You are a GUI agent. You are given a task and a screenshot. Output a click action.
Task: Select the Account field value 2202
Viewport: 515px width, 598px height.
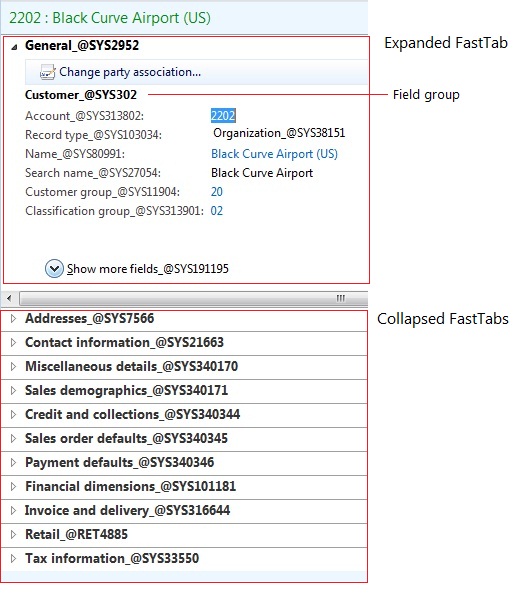223,116
